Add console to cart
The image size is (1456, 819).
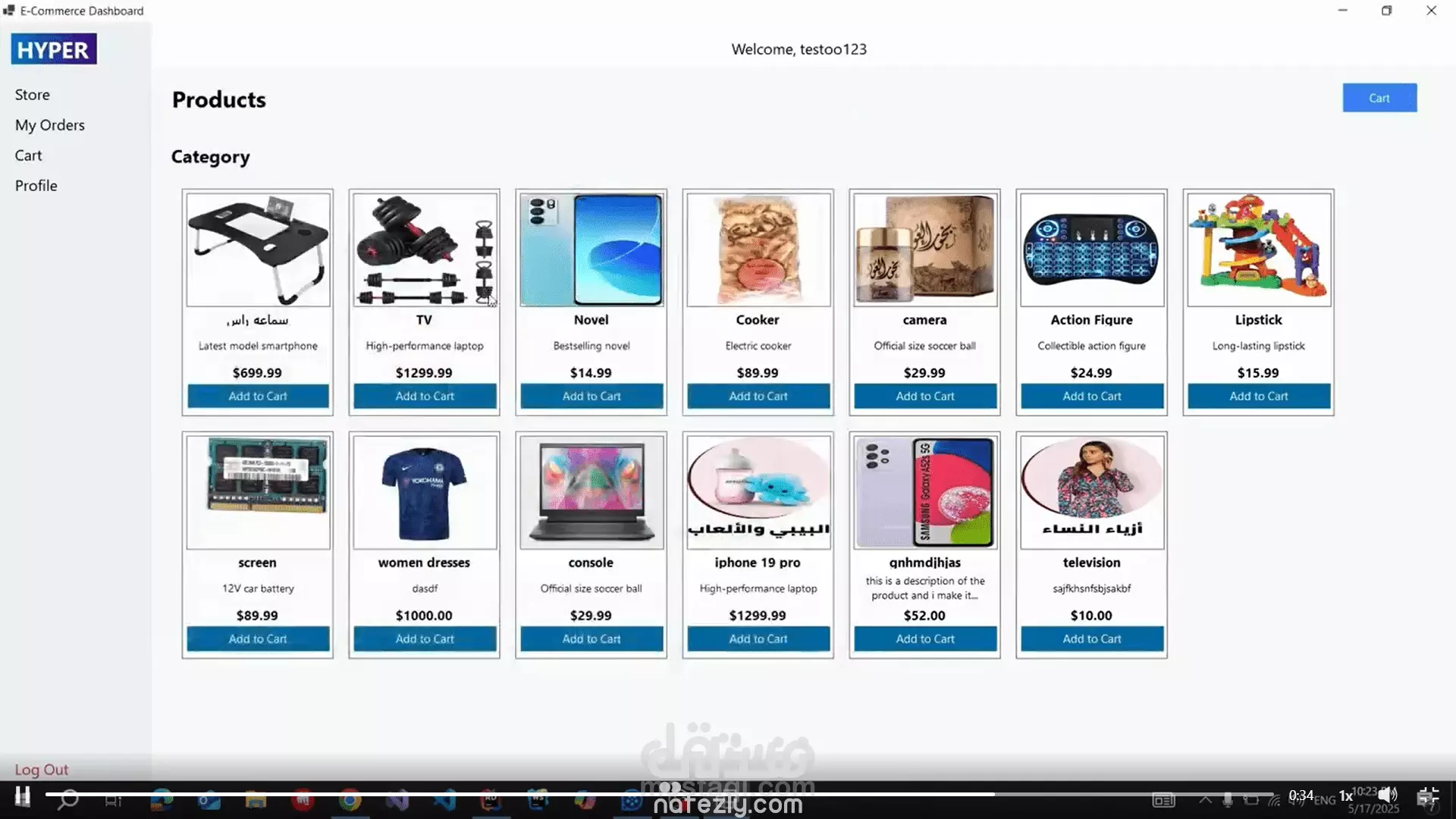pos(591,639)
